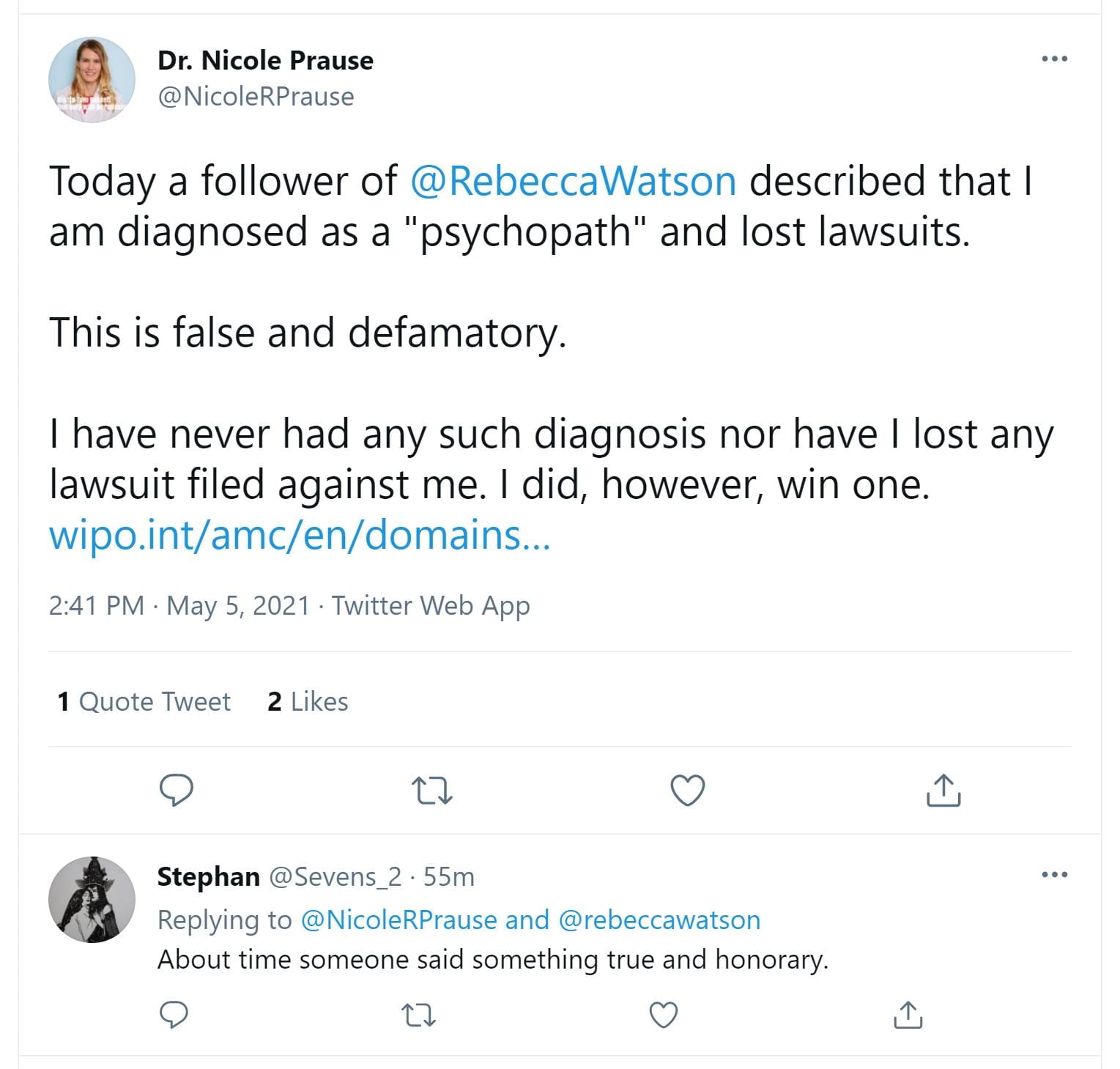Click @rebeccawatson in the Replying to line
The width and height of the screenshot is (1120, 1069).
(x=659, y=920)
